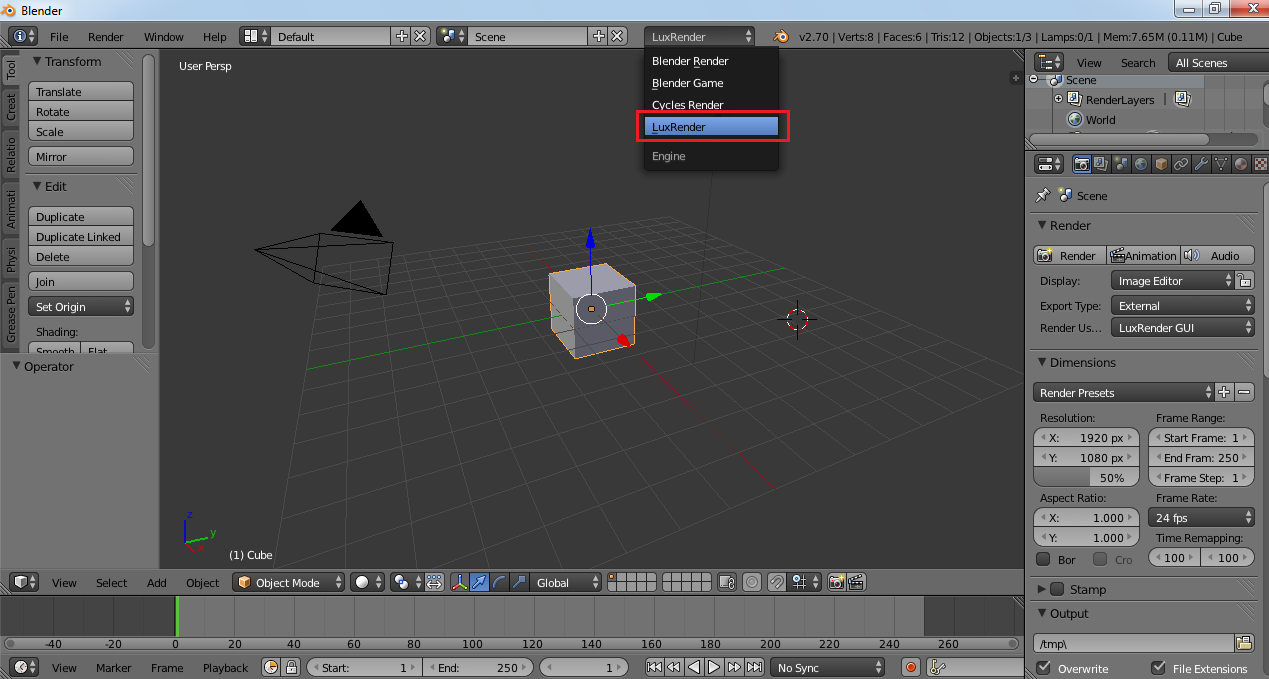Open the Window menu
This screenshot has width=1269, height=679.
164,37
